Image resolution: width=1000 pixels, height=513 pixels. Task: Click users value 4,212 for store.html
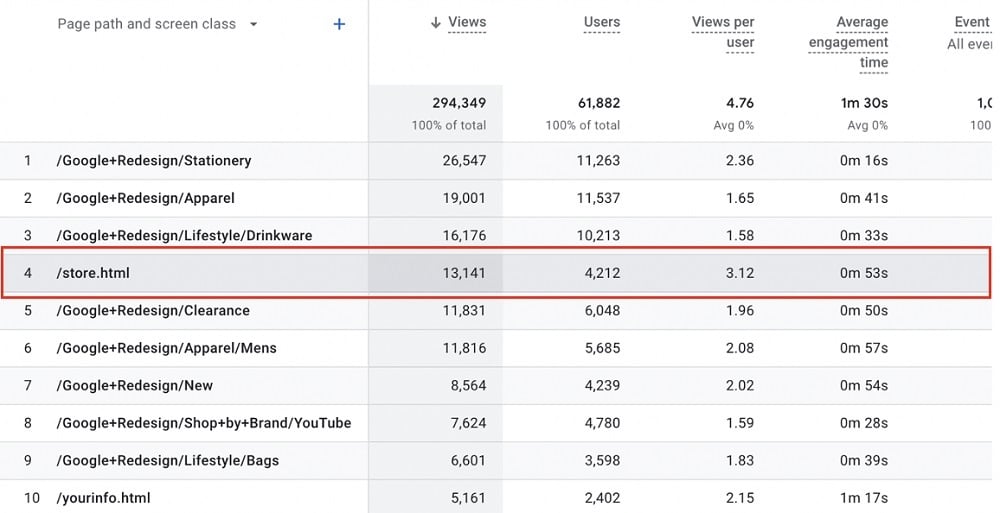602,273
